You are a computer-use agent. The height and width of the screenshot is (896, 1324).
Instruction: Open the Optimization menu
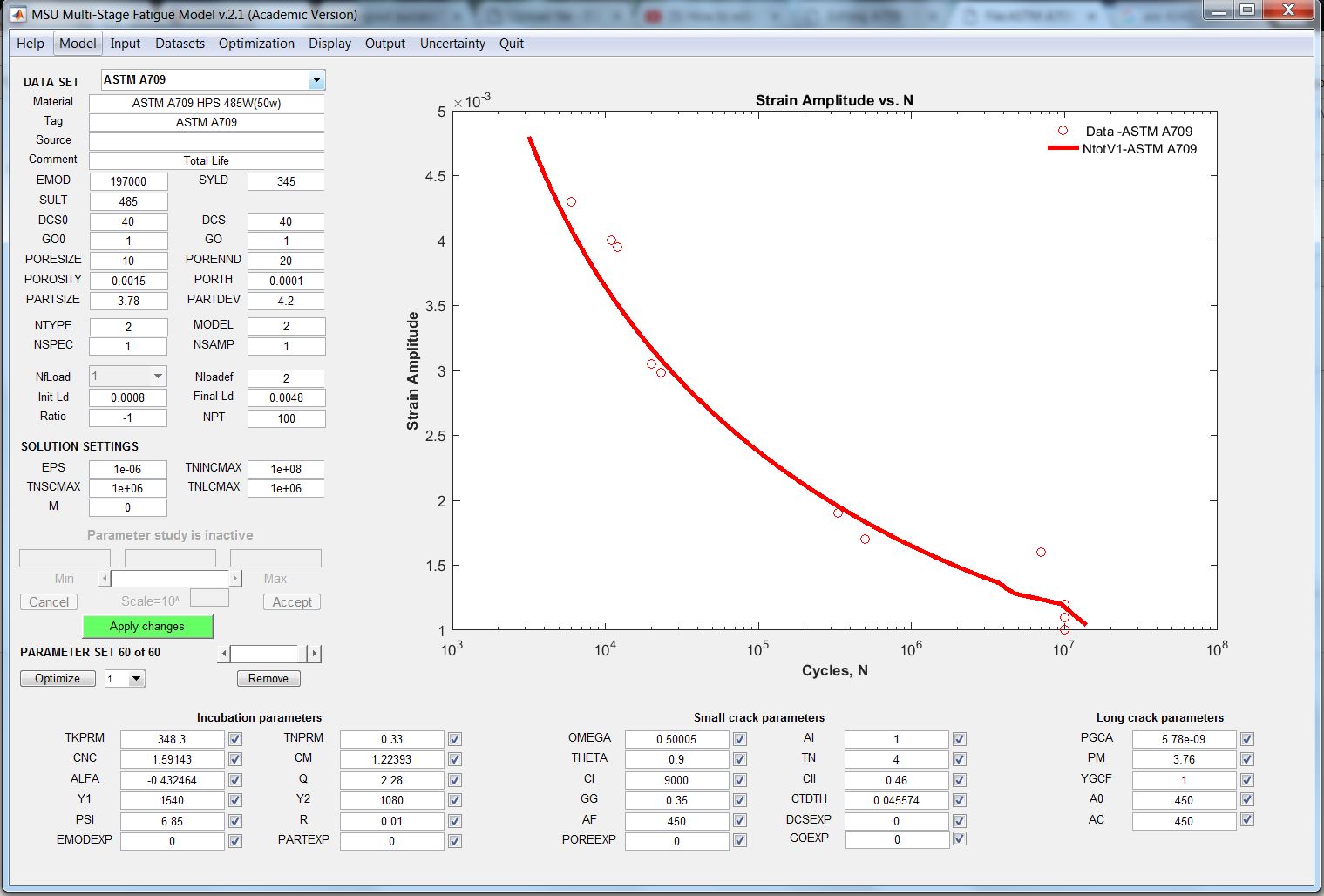(256, 44)
